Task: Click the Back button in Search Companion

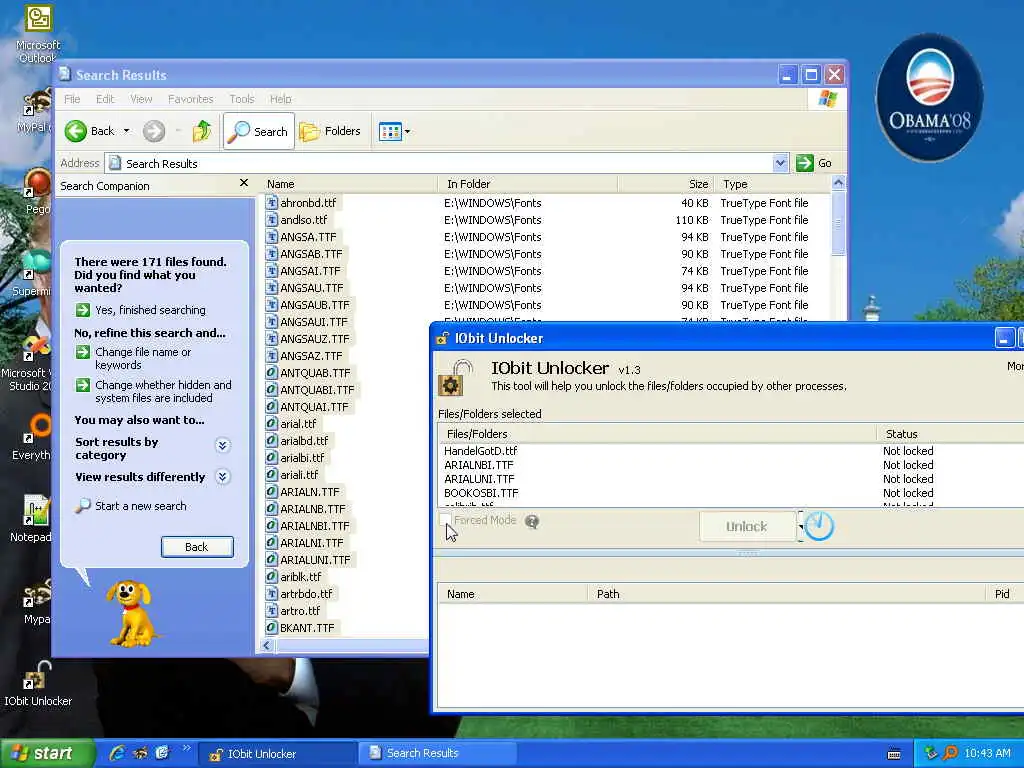Action: 197,547
